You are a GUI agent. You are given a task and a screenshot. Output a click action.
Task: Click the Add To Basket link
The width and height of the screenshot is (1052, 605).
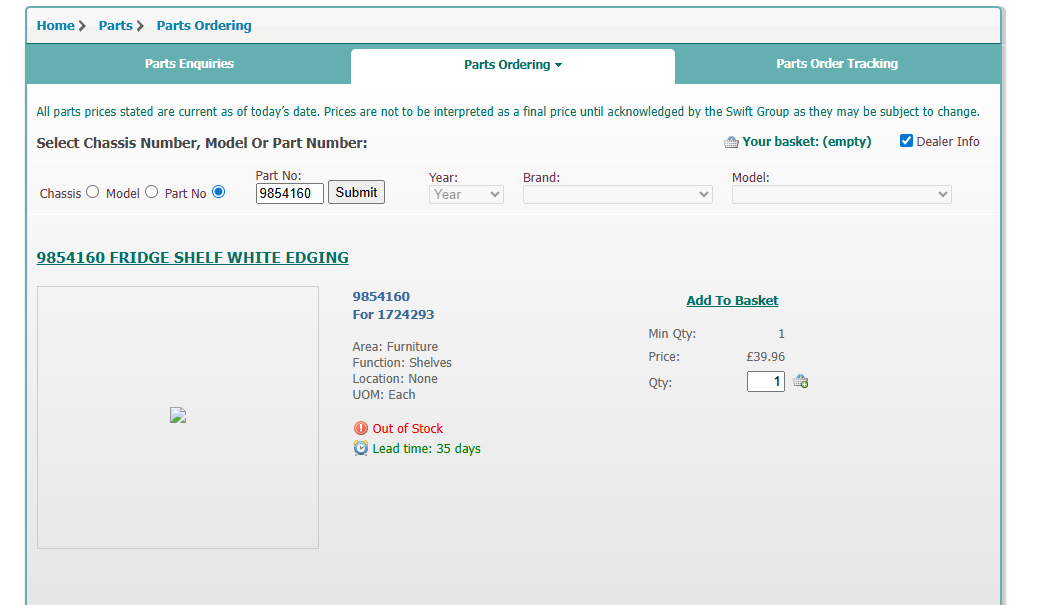click(732, 300)
